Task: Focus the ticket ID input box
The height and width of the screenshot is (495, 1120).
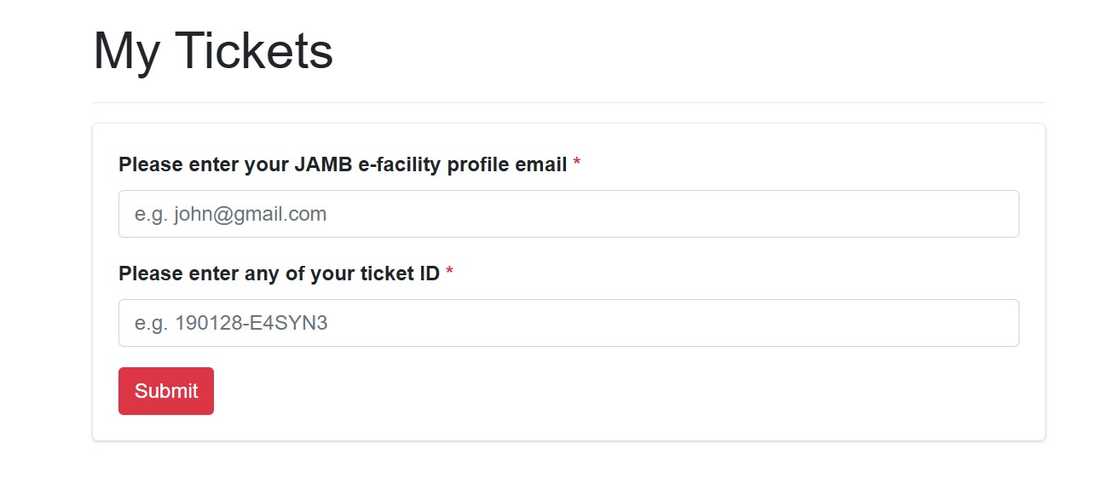Action: coord(568,323)
